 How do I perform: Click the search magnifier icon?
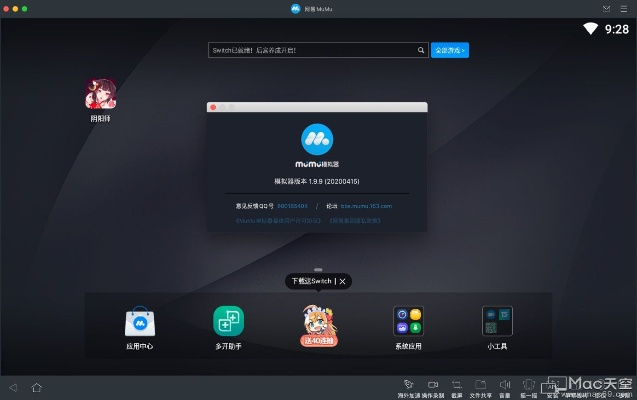click(421, 50)
